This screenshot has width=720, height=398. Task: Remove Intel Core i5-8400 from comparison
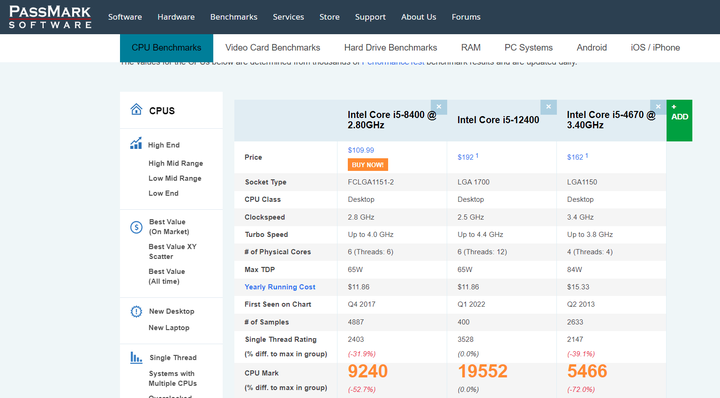pyautogui.click(x=439, y=107)
